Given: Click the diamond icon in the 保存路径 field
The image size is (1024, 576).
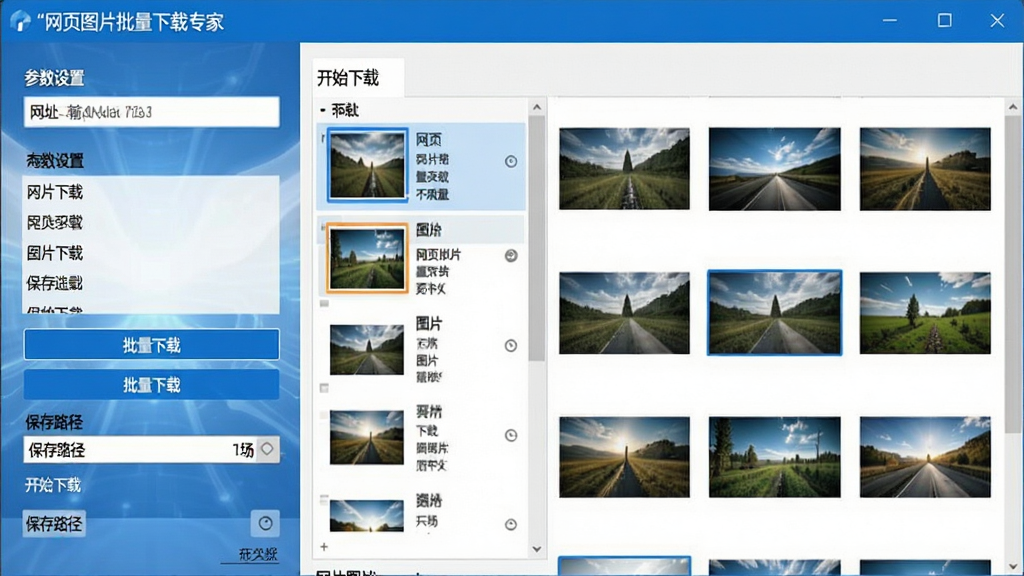Looking at the screenshot, I should (267, 449).
